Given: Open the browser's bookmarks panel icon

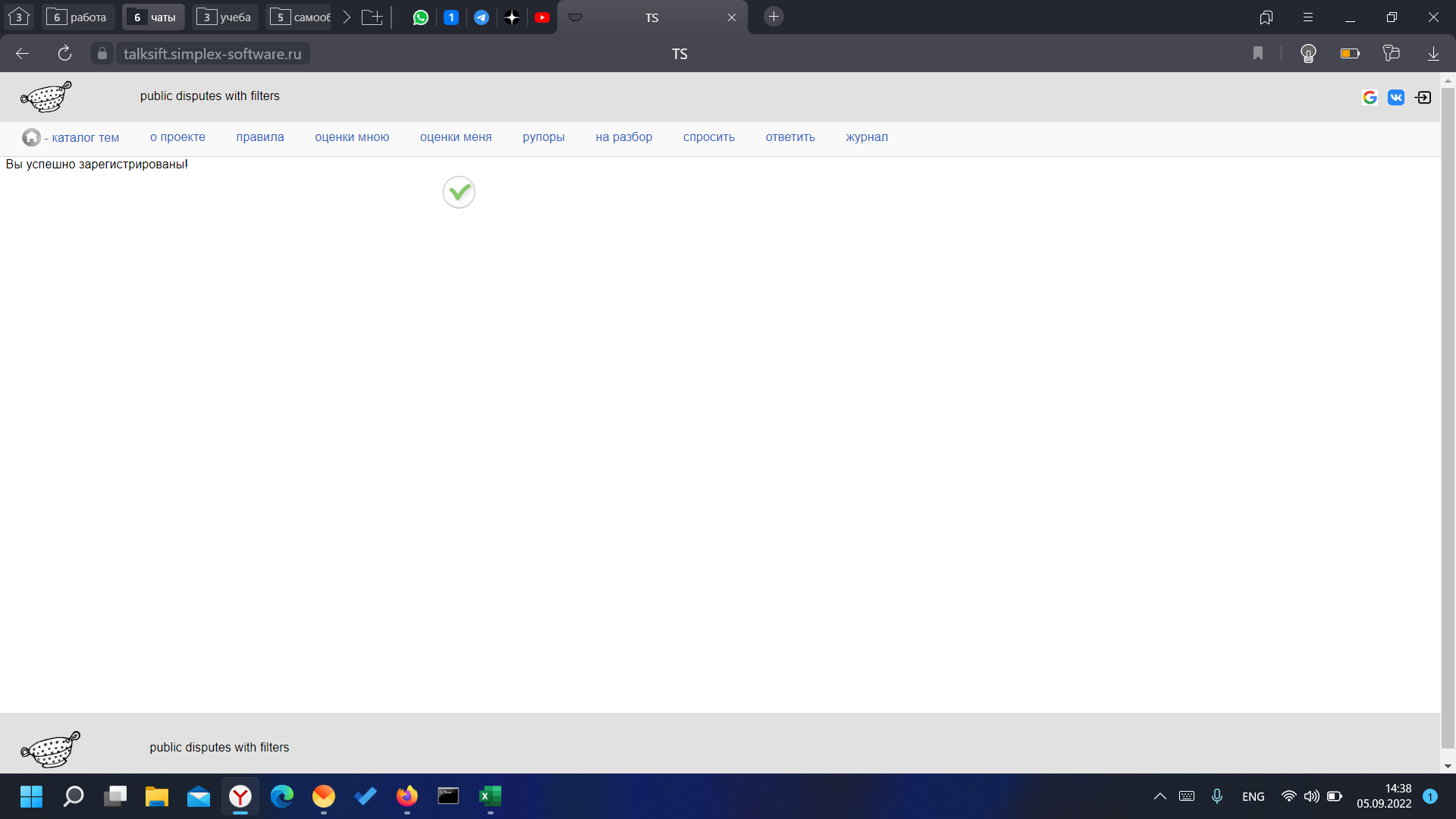Looking at the screenshot, I should tap(1266, 17).
